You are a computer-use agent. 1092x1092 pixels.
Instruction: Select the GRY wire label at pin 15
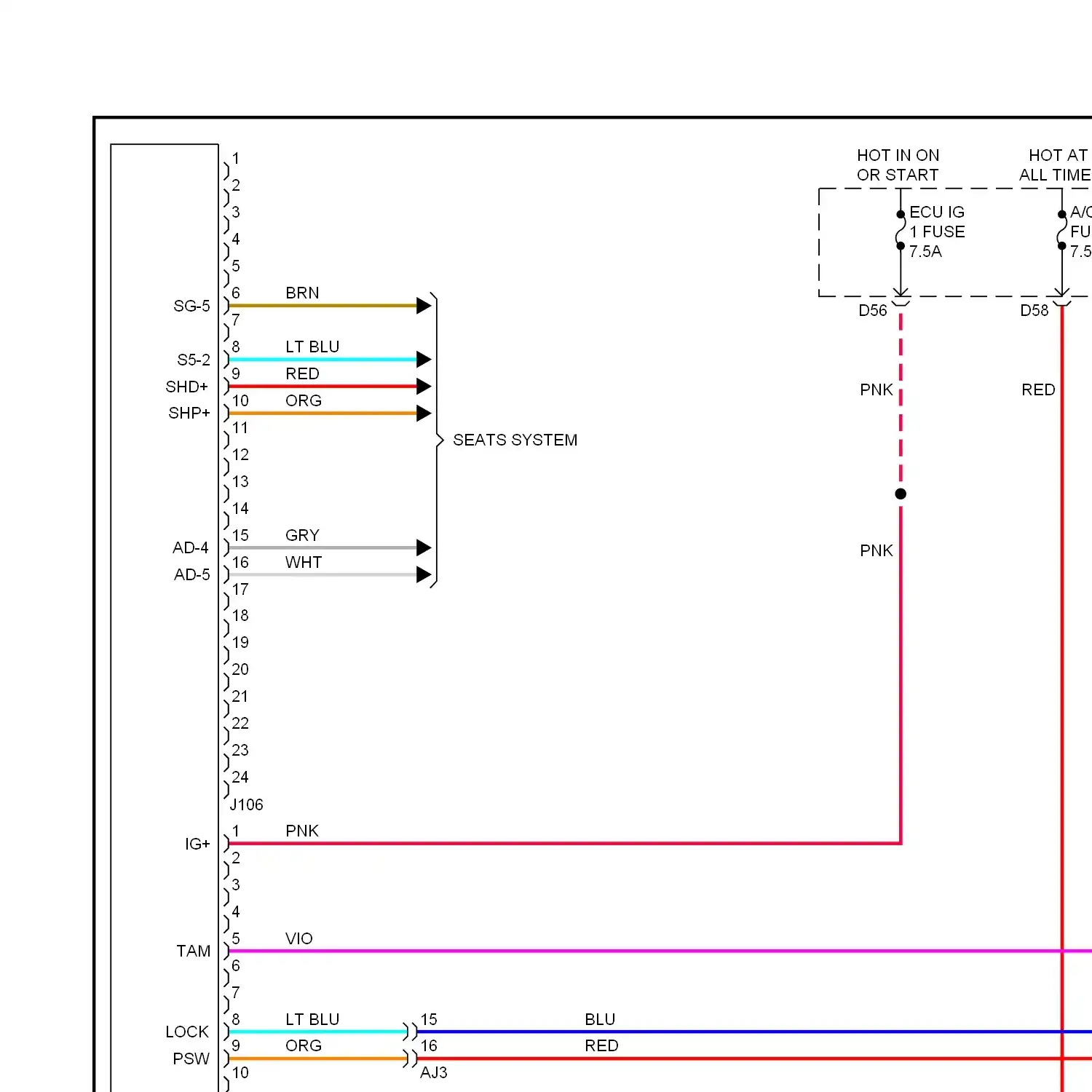coord(302,535)
